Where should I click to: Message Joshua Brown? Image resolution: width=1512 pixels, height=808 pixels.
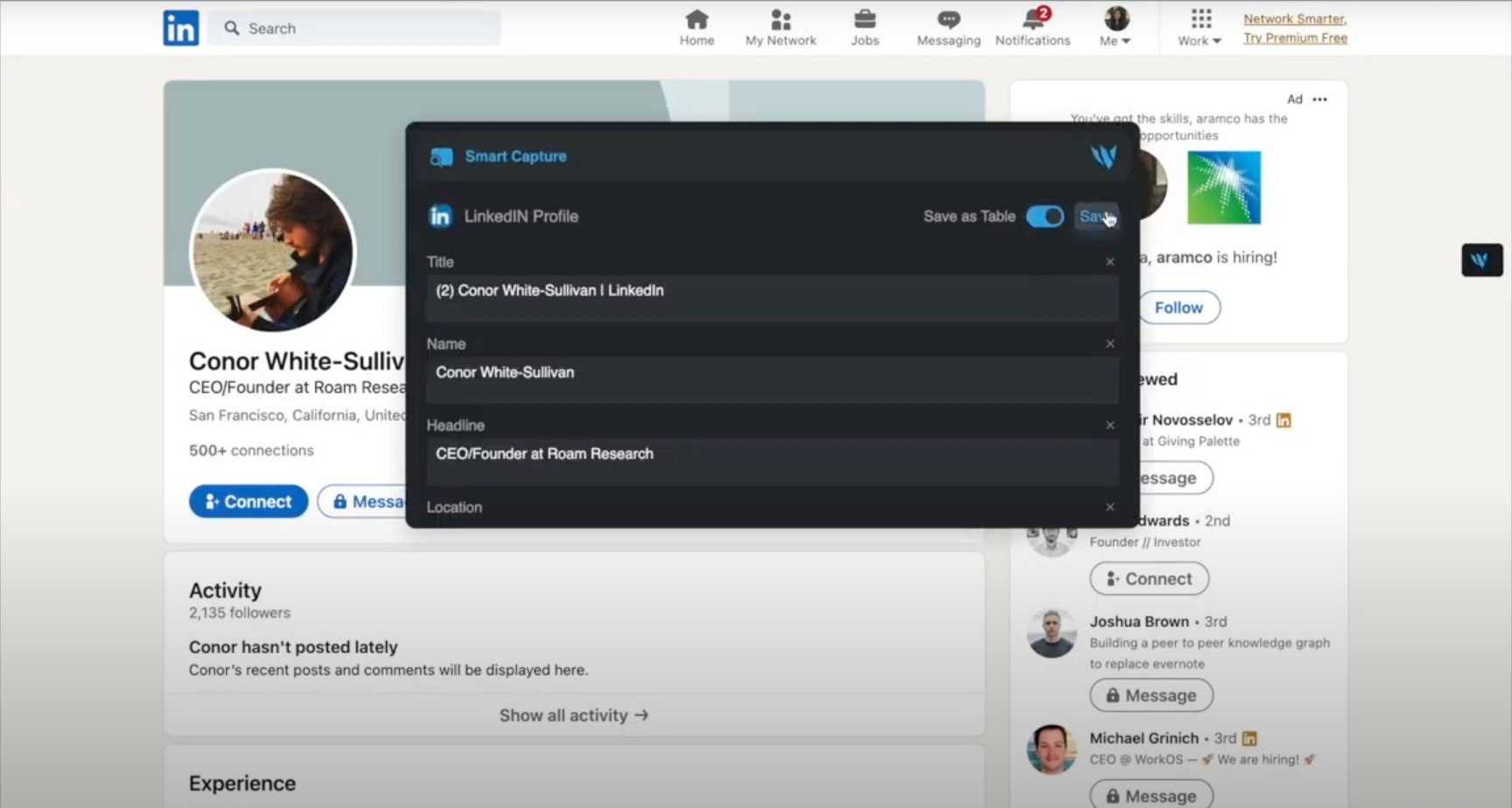[1151, 695]
